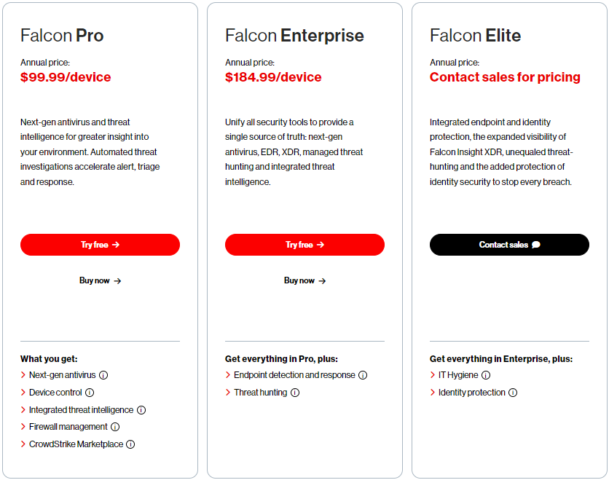
Task: Open info for Integrated threat intelligence
Action: point(142,410)
